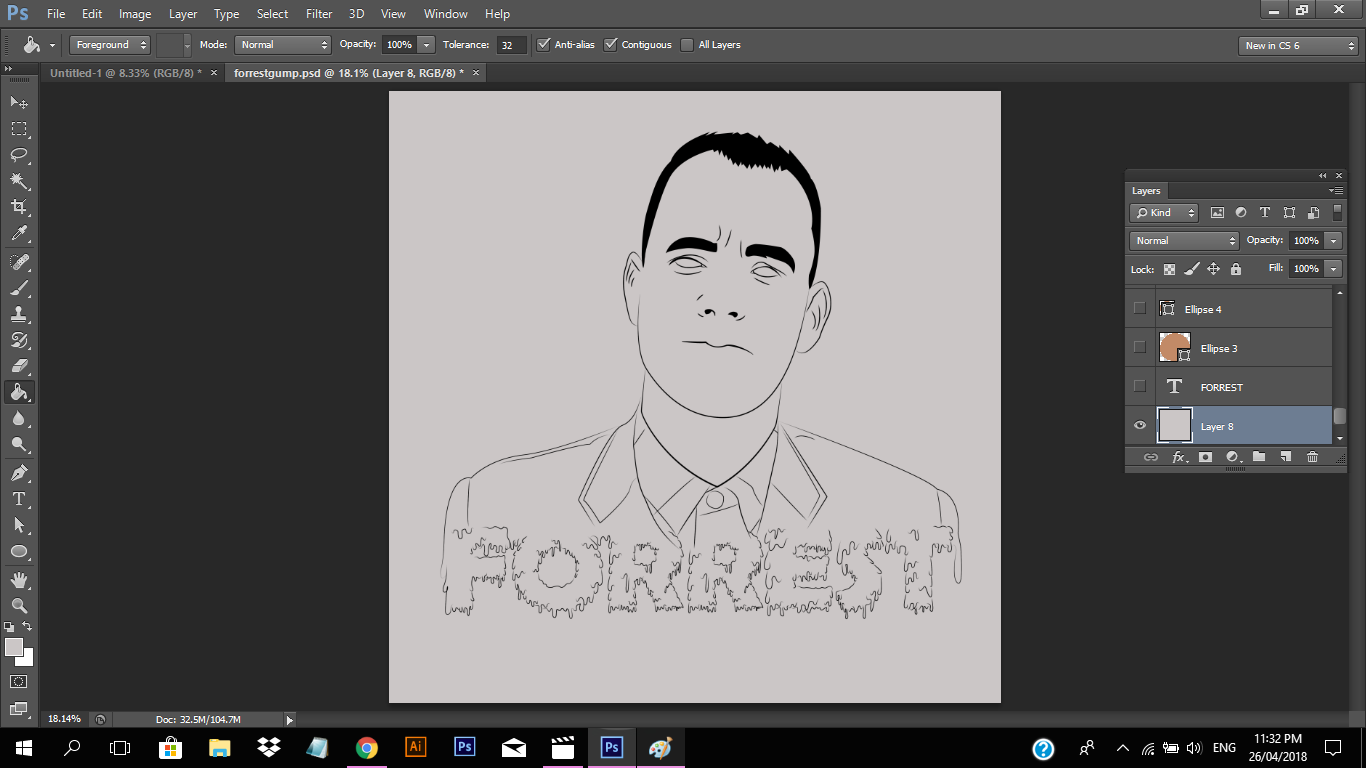Click the Create new layer button
Image resolution: width=1366 pixels, height=768 pixels.
1285,456
